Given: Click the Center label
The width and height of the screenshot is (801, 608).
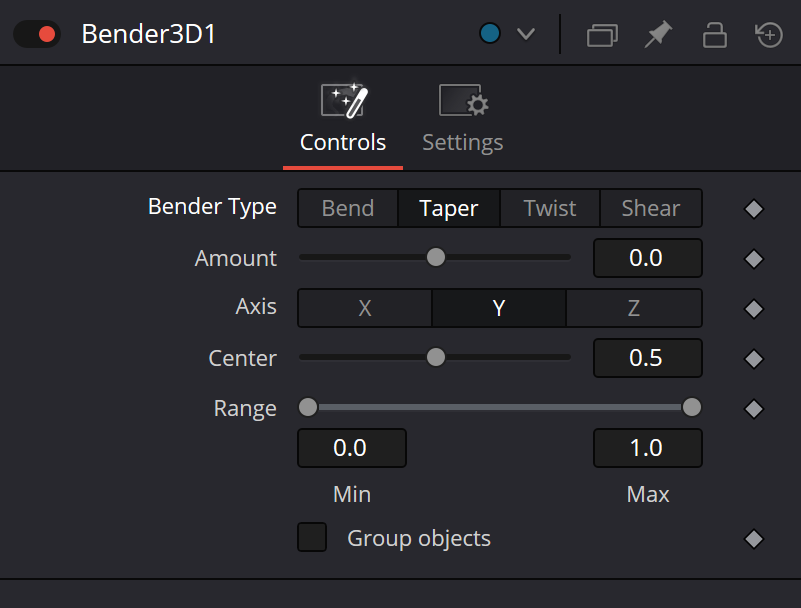Looking at the screenshot, I should click(x=243, y=358).
